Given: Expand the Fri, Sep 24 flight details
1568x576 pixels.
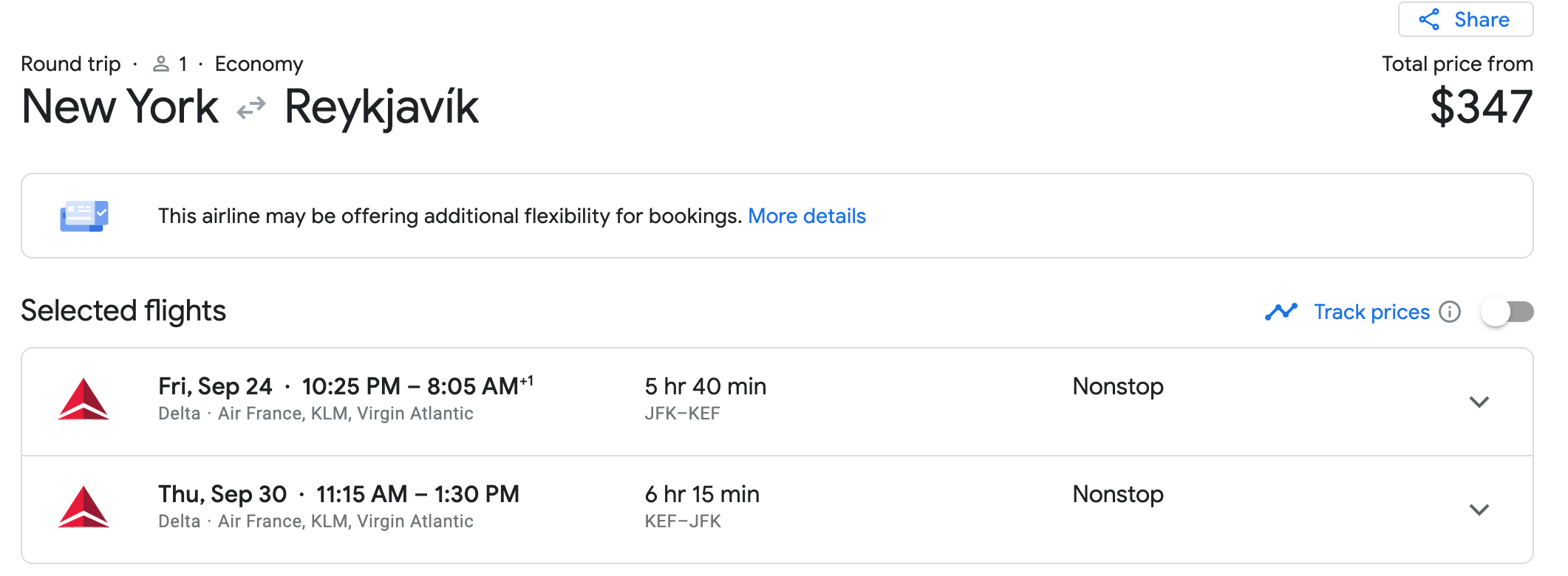Looking at the screenshot, I should point(1479,402).
